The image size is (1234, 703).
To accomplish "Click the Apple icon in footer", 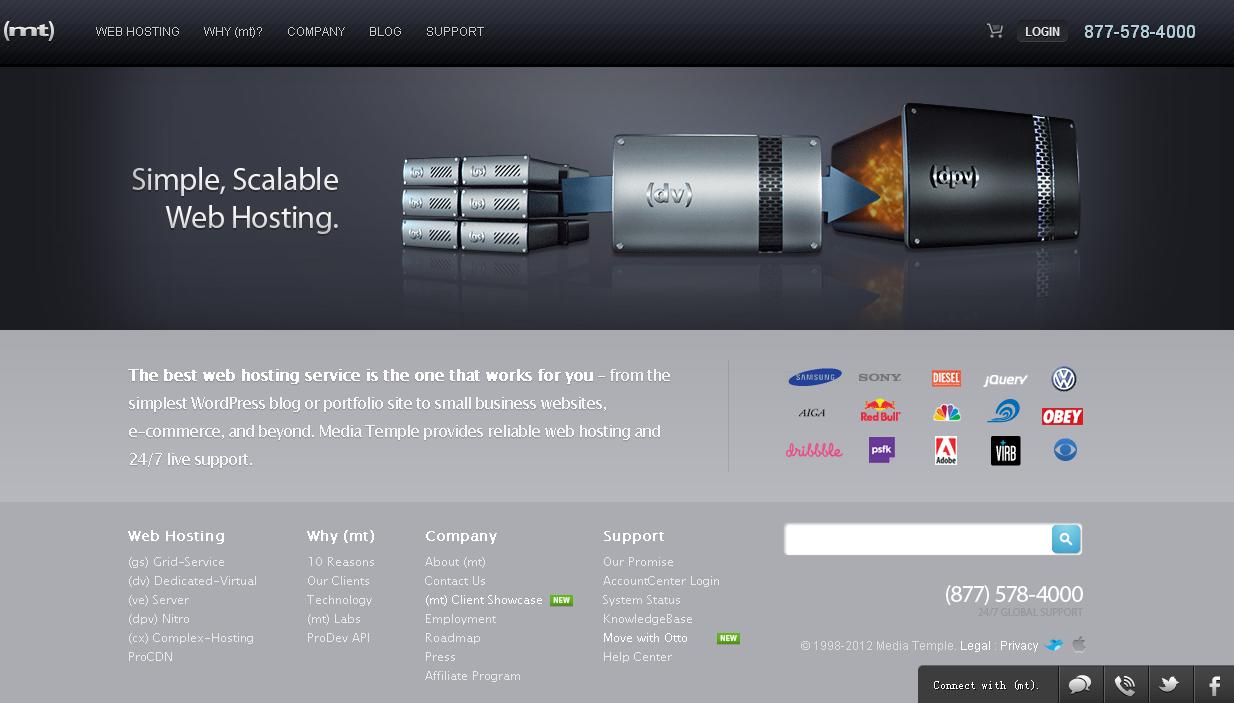I will [1079, 644].
